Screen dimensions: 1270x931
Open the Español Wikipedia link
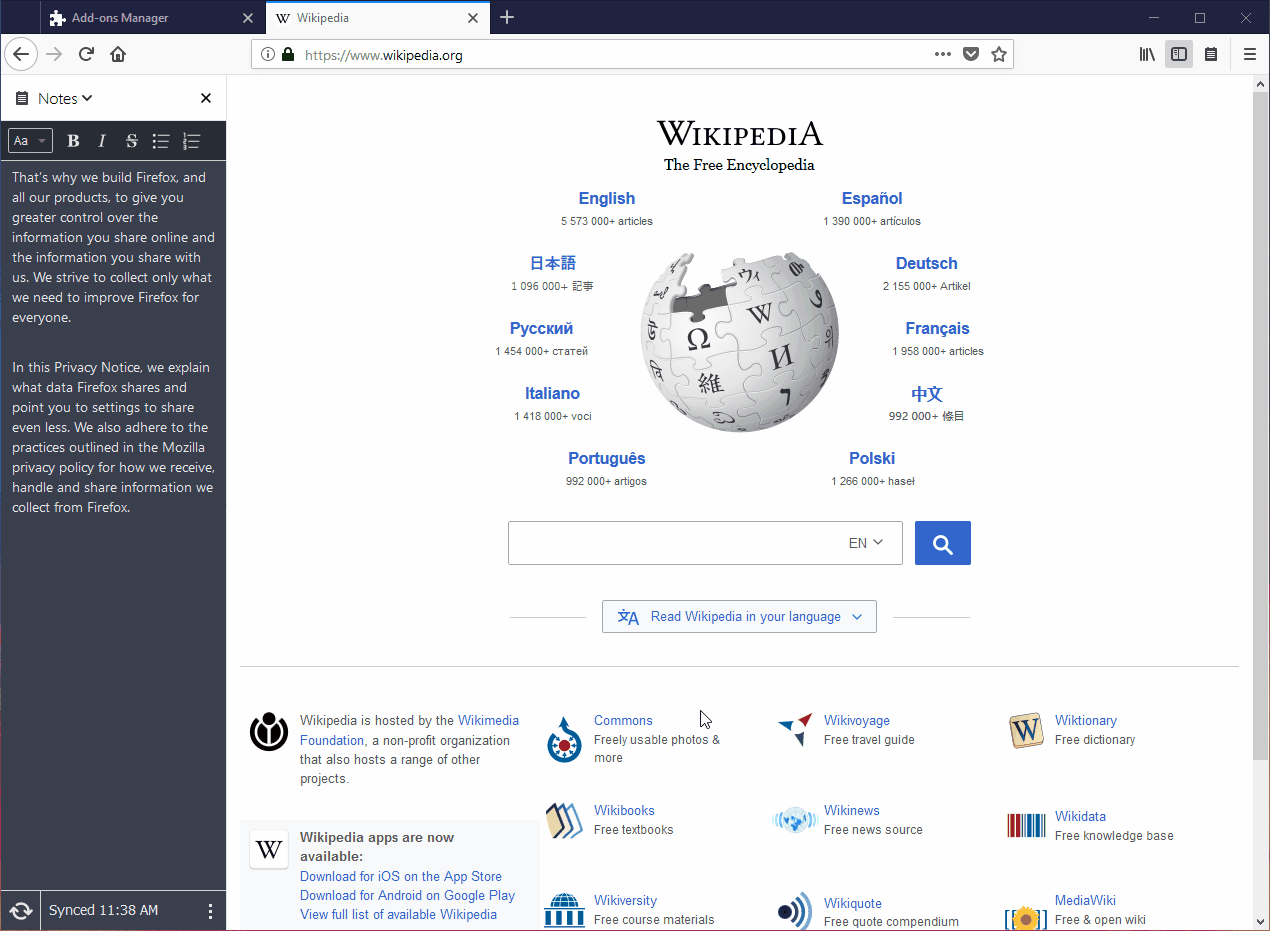872,199
